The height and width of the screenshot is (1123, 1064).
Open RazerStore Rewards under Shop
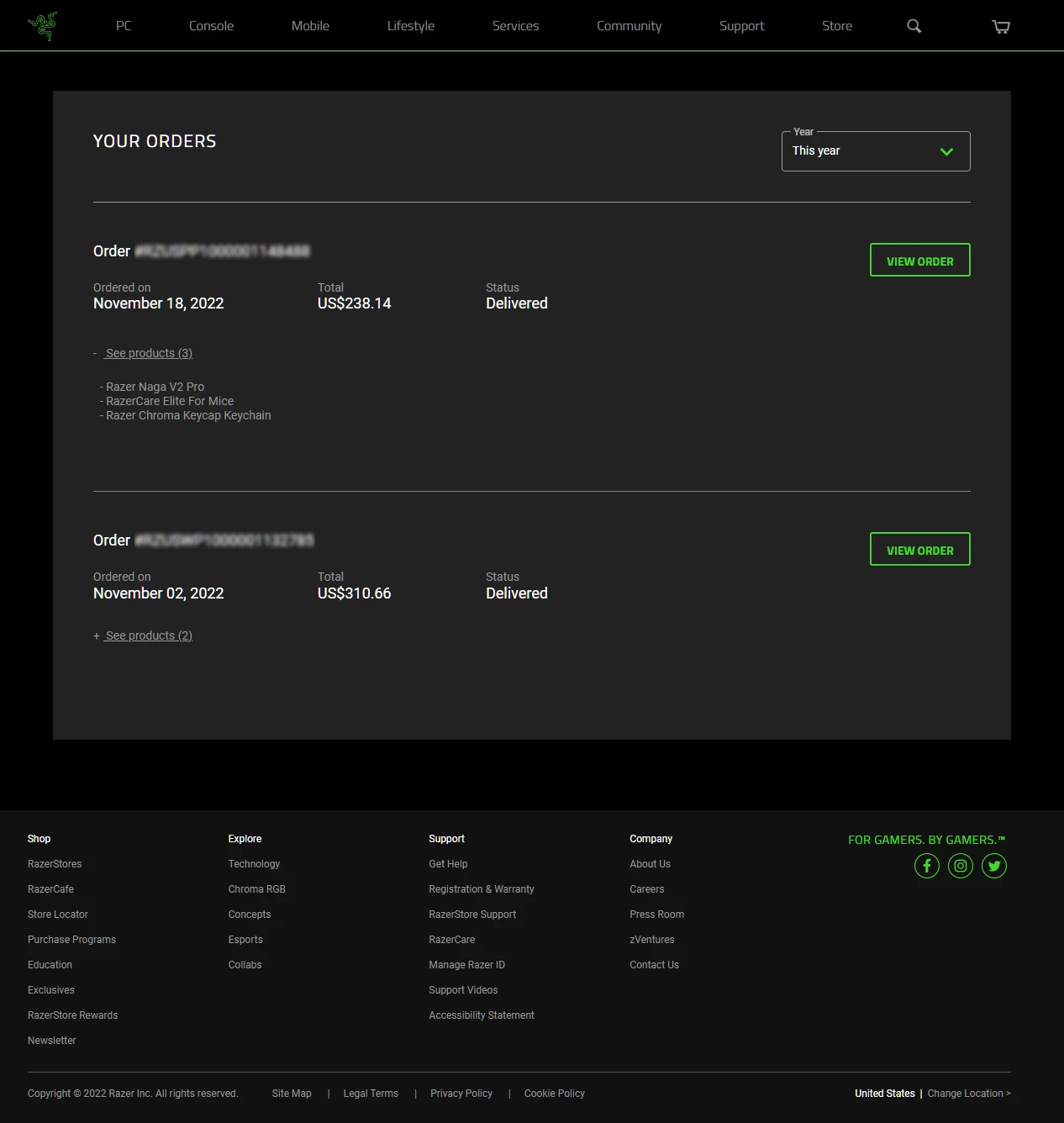click(x=72, y=1015)
